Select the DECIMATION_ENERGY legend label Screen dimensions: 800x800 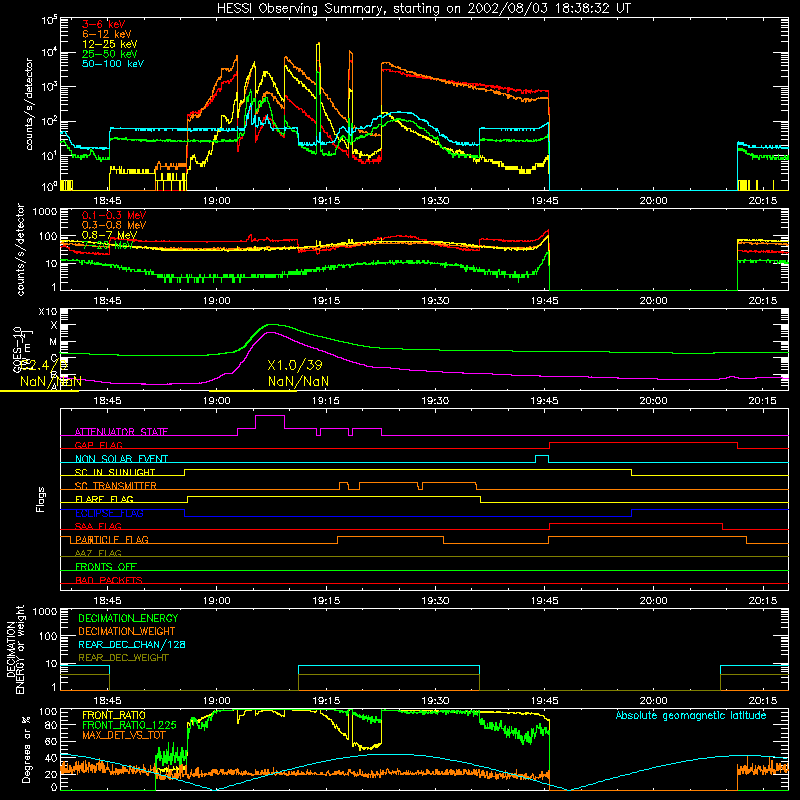(128, 618)
